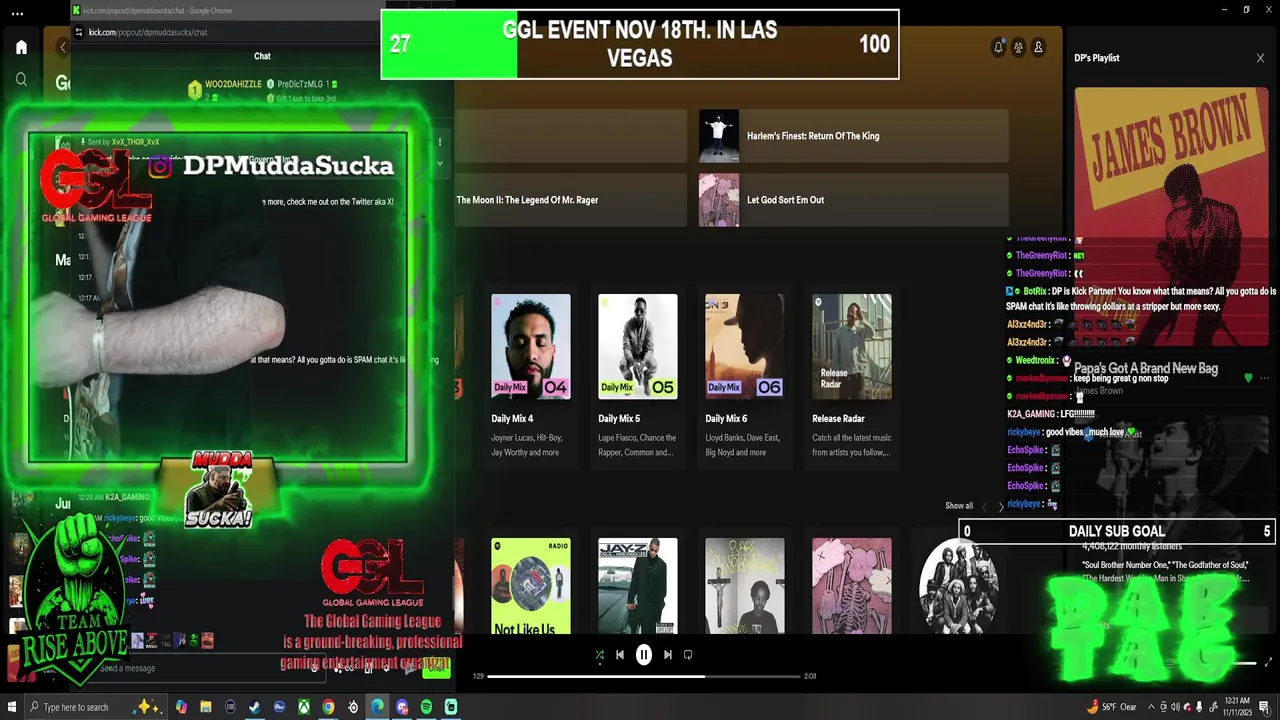Go back with the Spotify back chevron
This screenshot has height=720, width=1280.
(64, 47)
